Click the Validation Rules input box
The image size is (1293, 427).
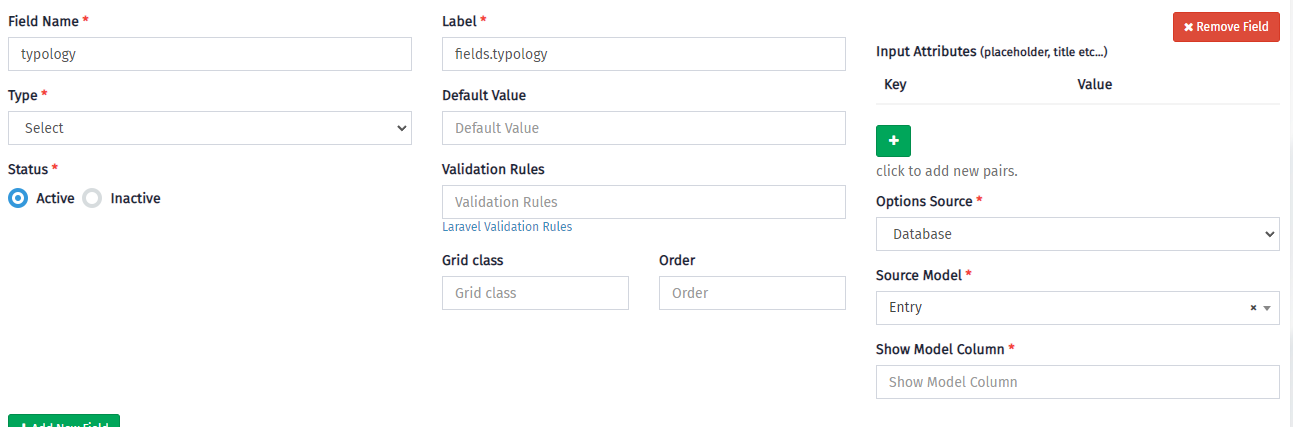[643, 202]
